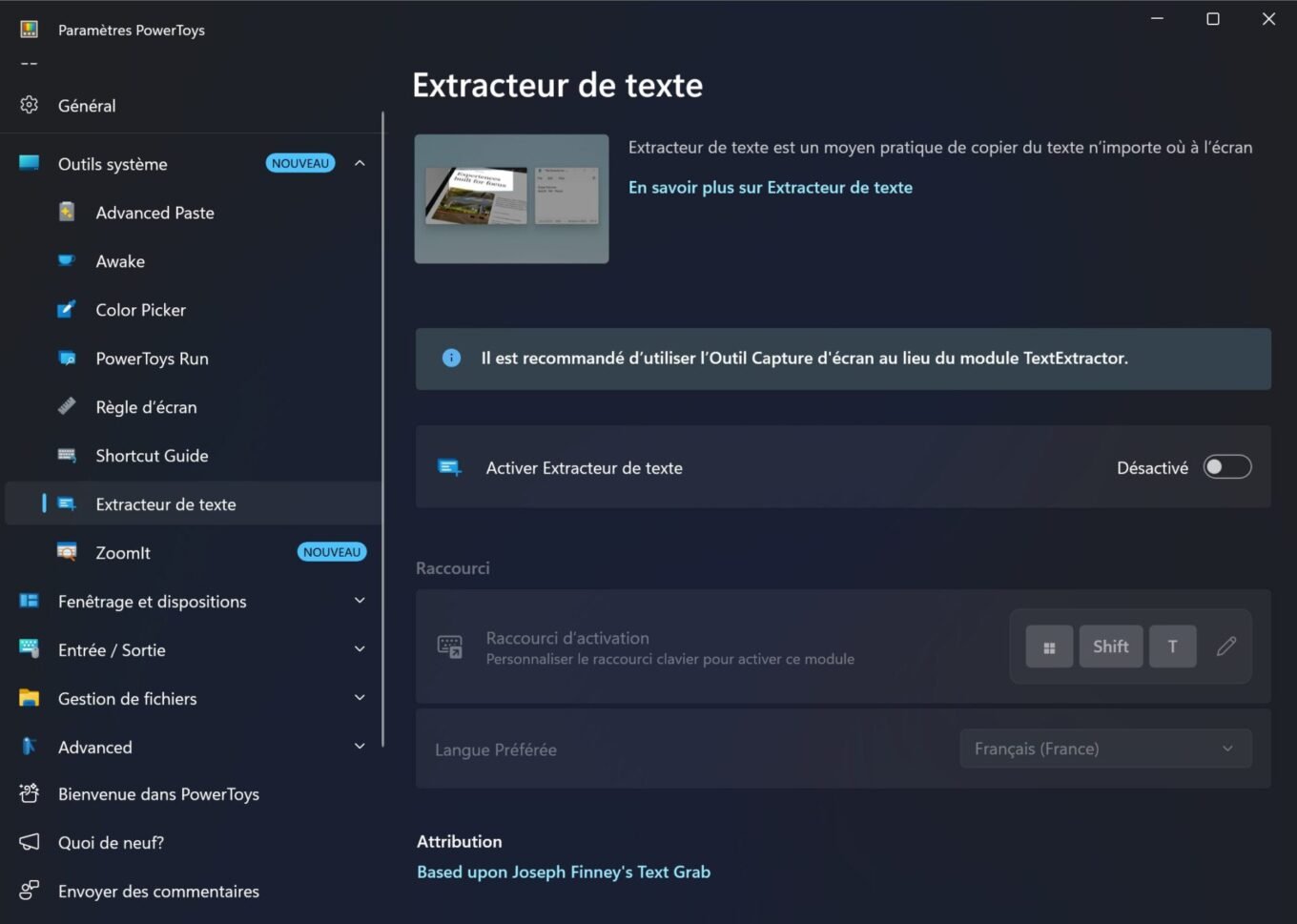
Task: Click the NOUVEAU badge on Outils système
Action: click(x=300, y=163)
